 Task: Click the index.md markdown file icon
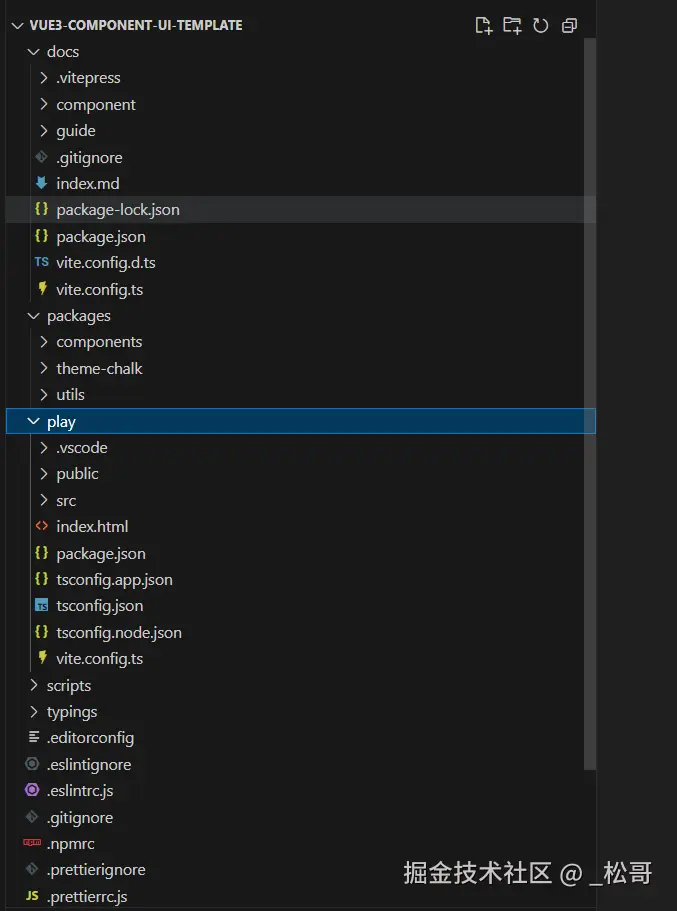click(41, 184)
